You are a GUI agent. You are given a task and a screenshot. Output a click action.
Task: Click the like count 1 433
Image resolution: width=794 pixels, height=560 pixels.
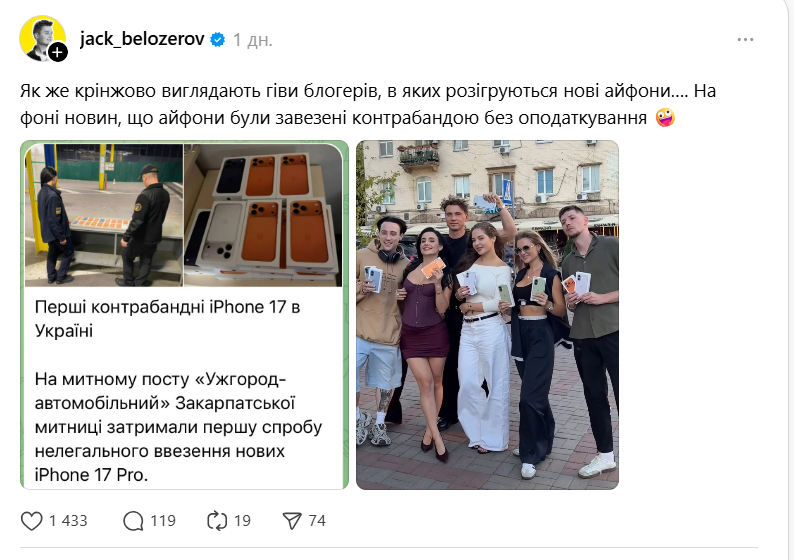click(68, 521)
